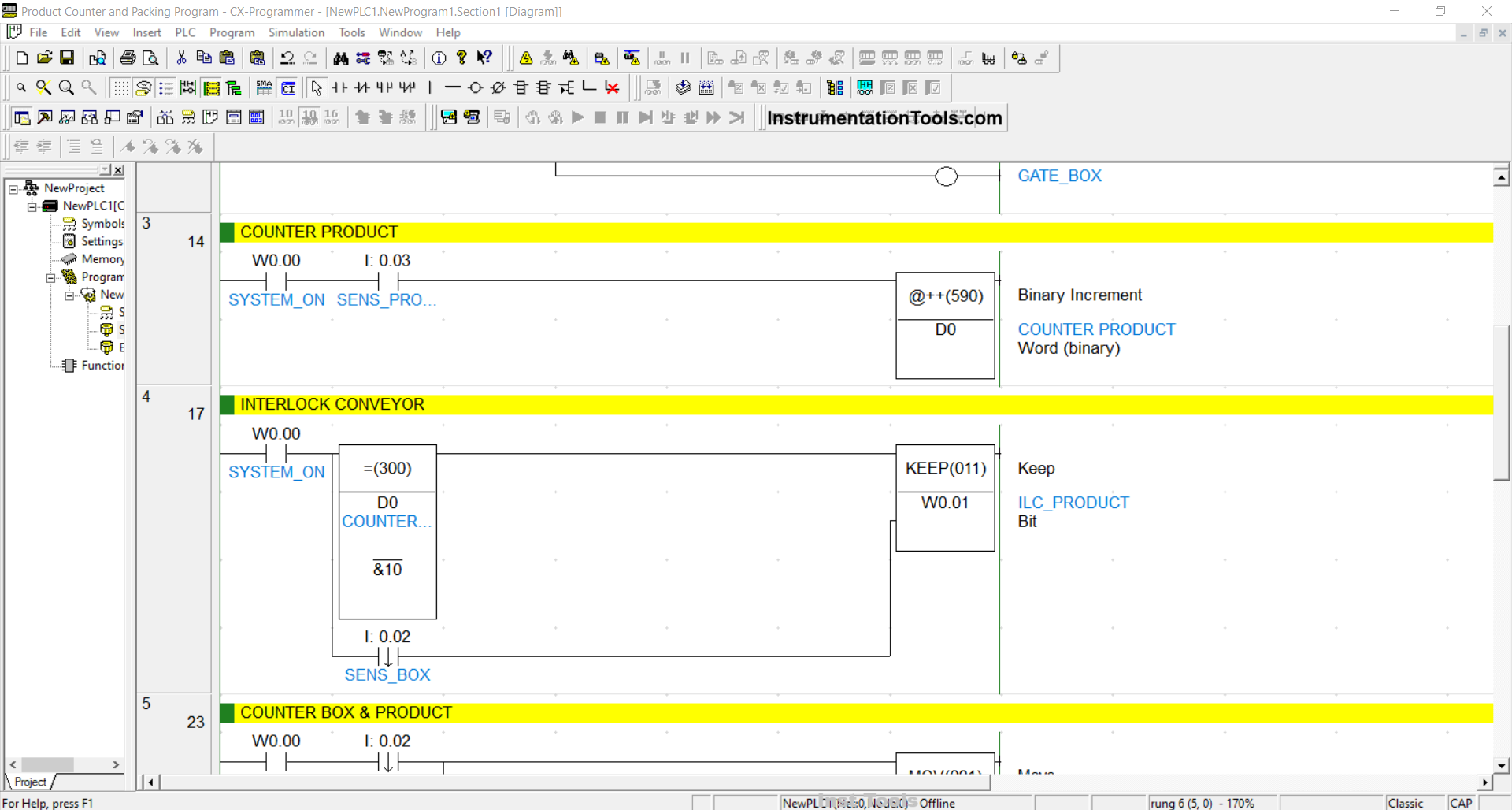Image resolution: width=1512 pixels, height=810 pixels.
Task: Activate the arrow Selection Mode tool
Action: [317, 87]
